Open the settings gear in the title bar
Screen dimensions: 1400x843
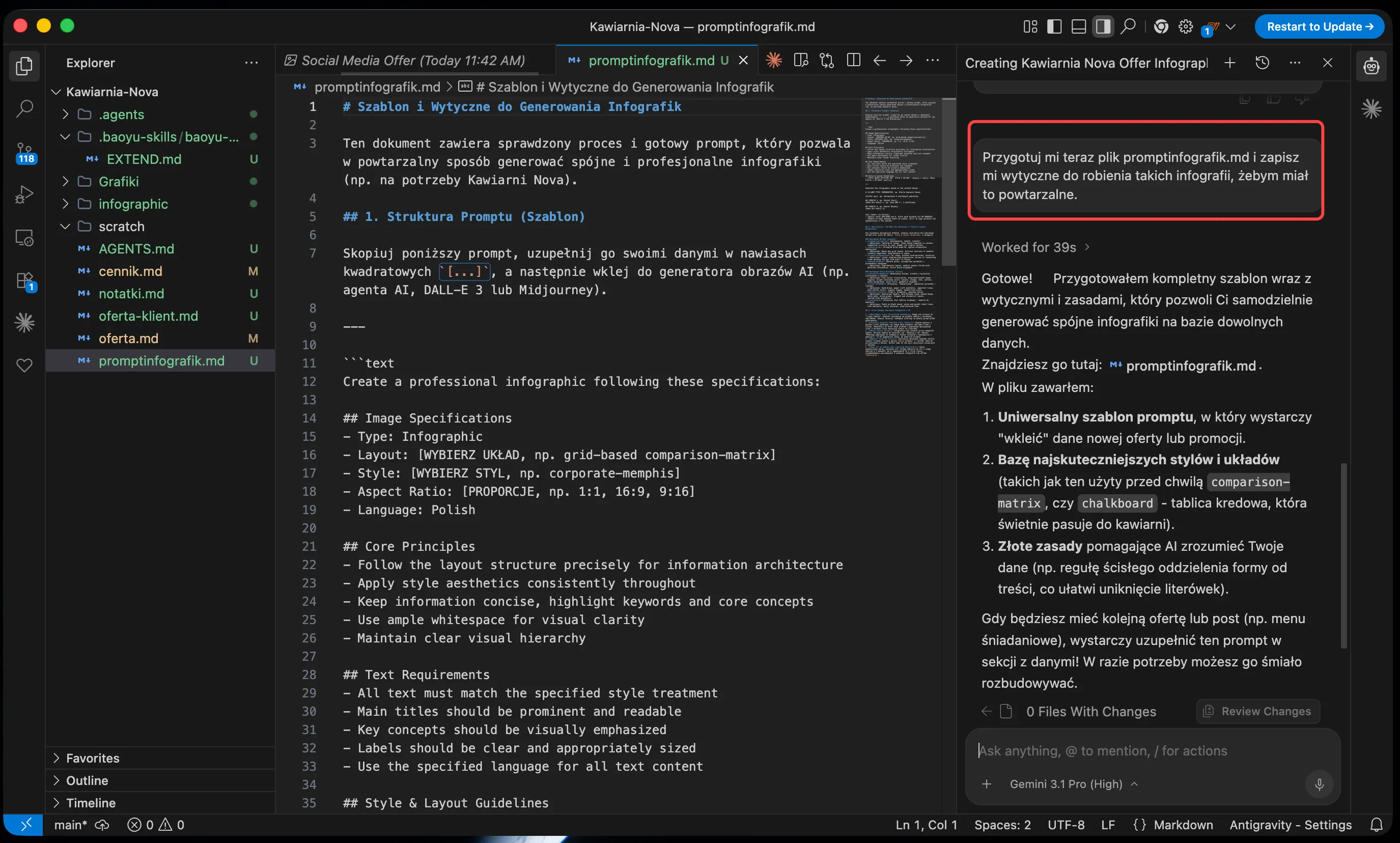point(1185,26)
